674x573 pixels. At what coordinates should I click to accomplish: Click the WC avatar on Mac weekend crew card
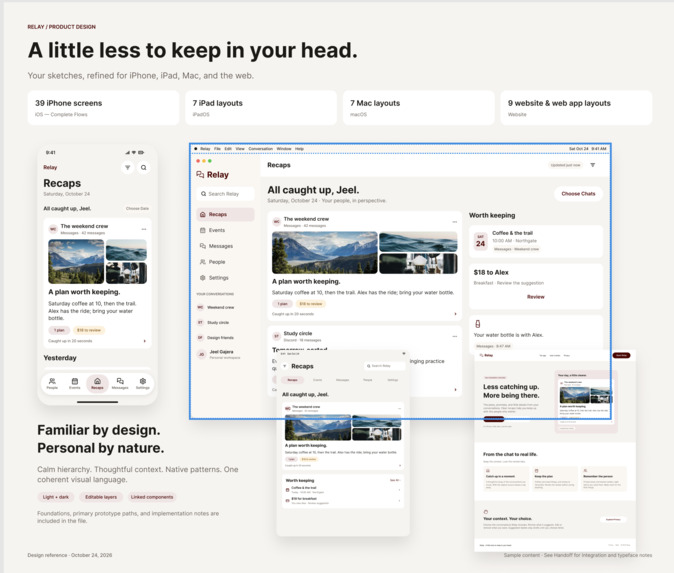(x=277, y=221)
